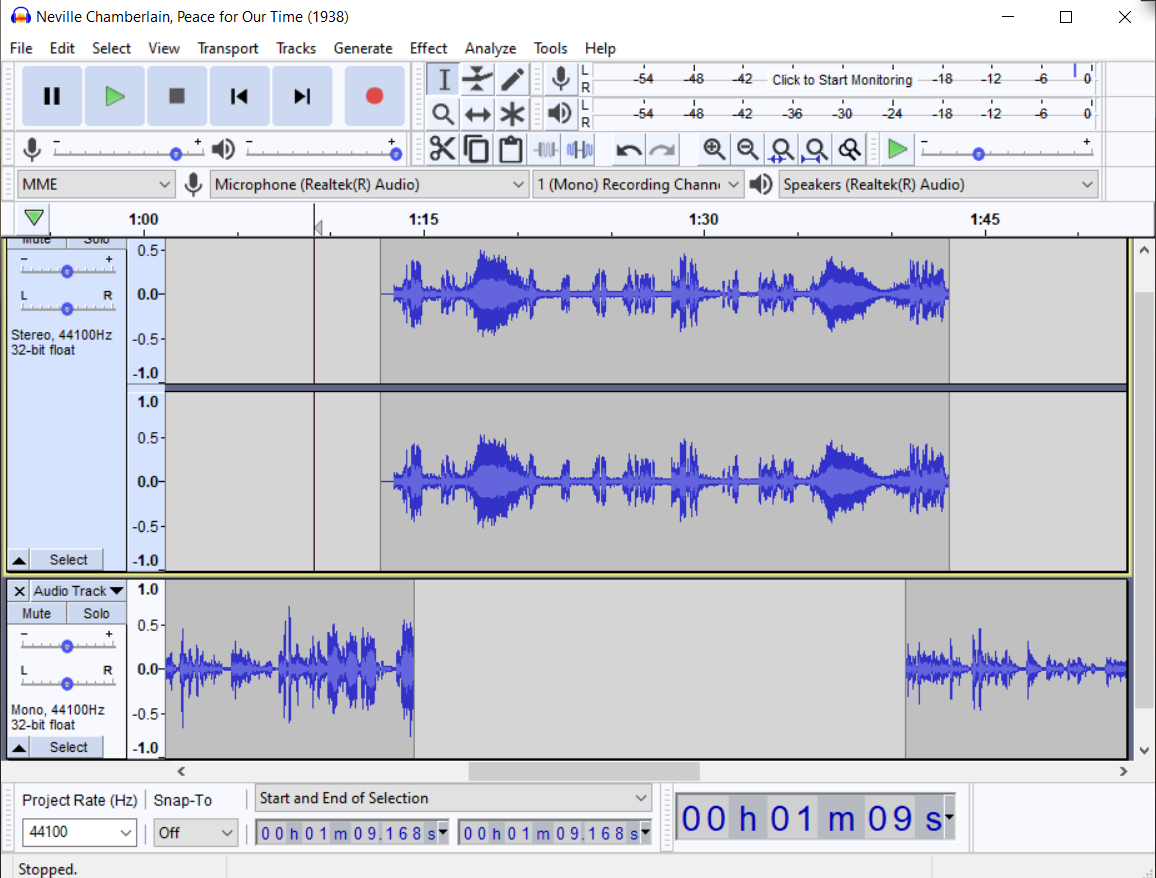This screenshot has width=1156, height=878.
Task: Click the Trim audio outside selection icon
Action: click(x=545, y=150)
